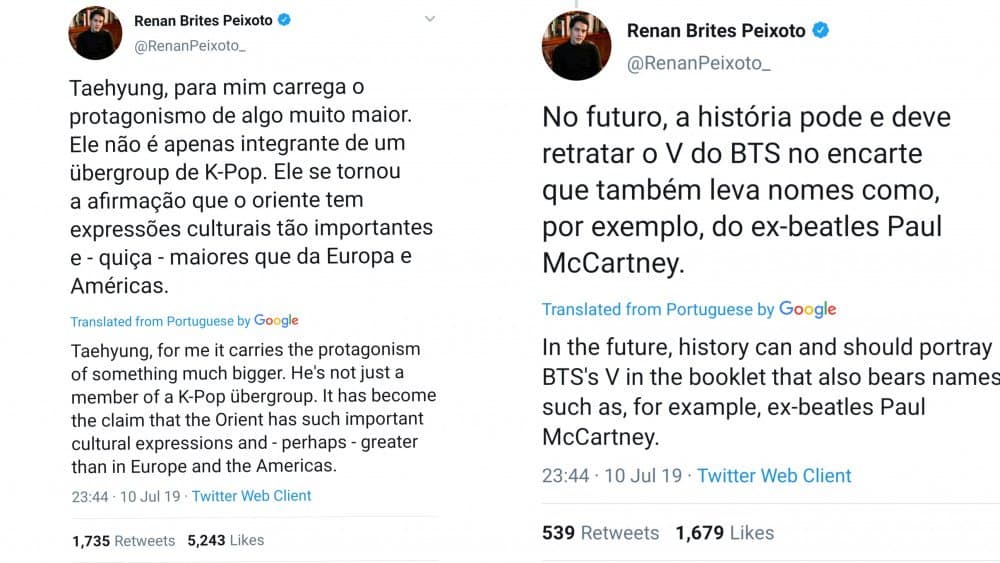
Task: View the 1,735 Retweets list
Action: 123,540
